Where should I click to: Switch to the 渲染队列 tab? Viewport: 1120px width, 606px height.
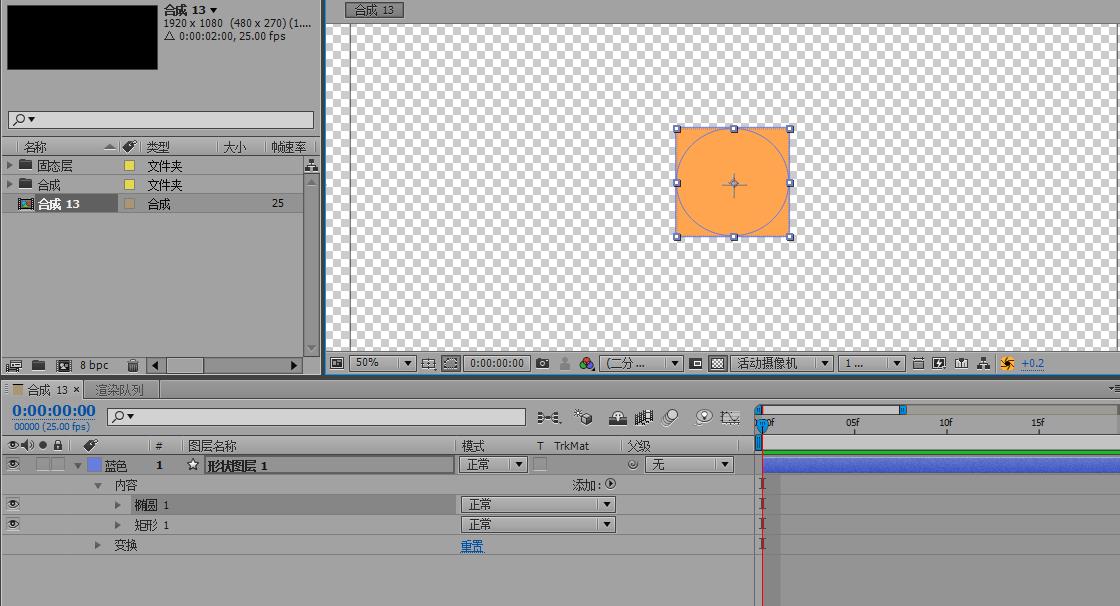click(119, 390)
